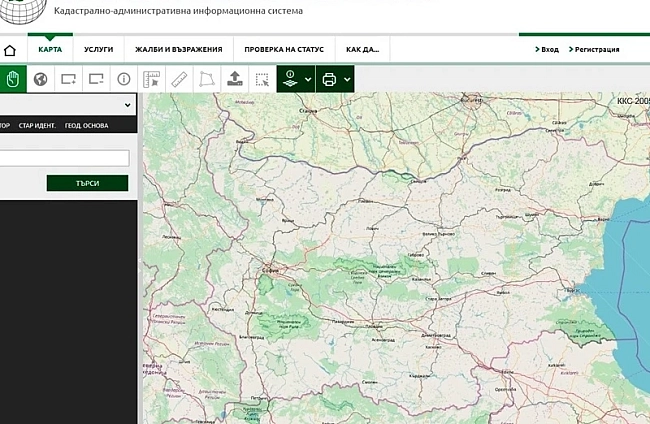Select the dashed rectangle selection tool
This screenshot has width=650, height=424.
pyautogui.click(x=262, y=78)
